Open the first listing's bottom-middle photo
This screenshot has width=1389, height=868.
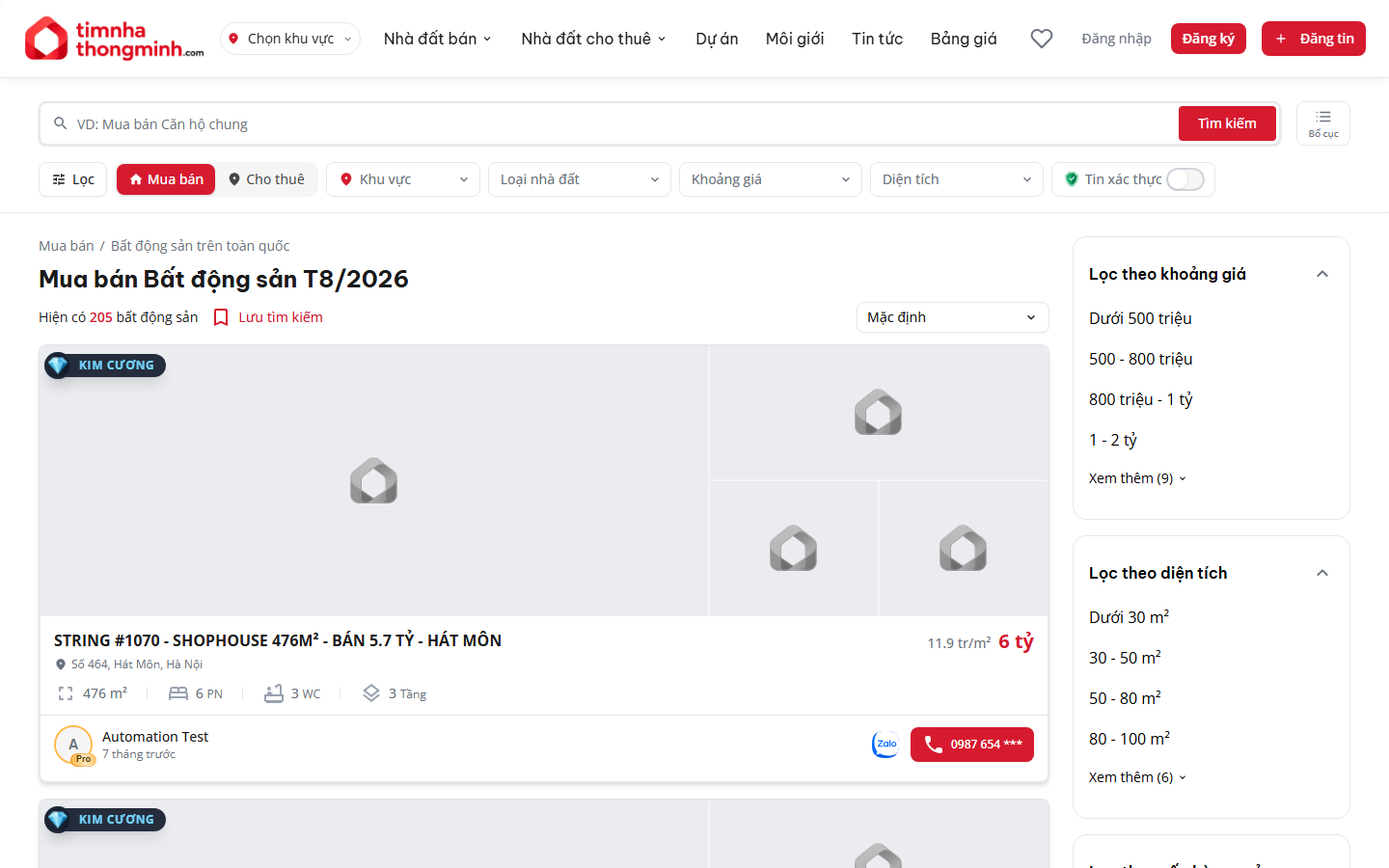(x=794, y=549)
